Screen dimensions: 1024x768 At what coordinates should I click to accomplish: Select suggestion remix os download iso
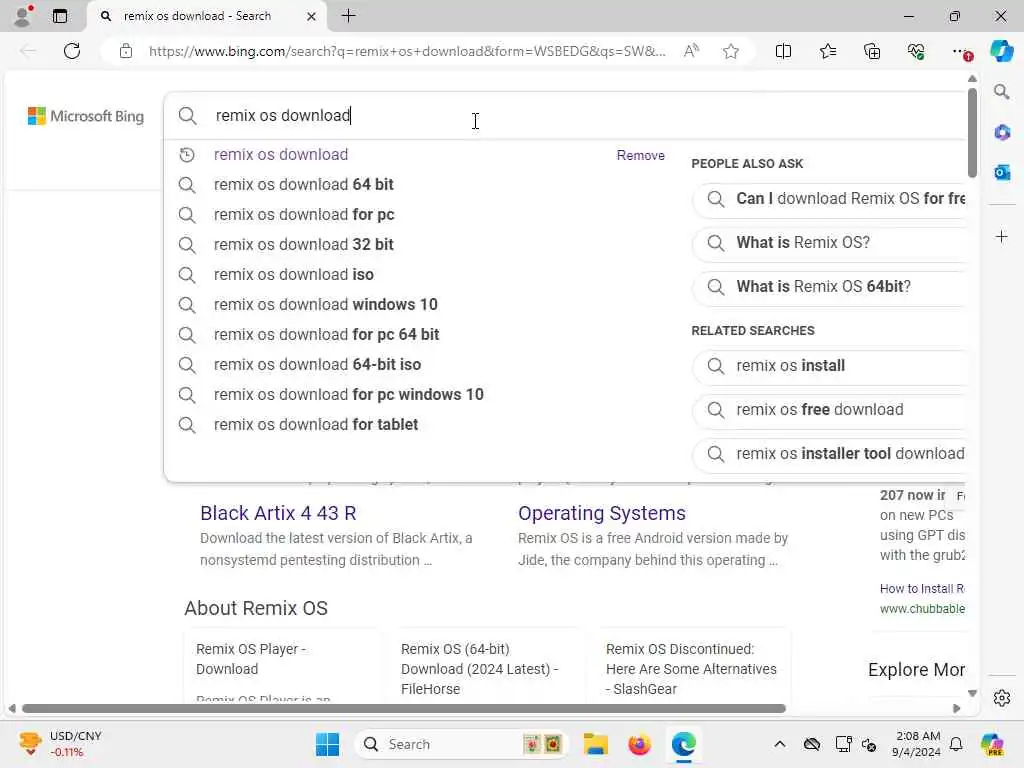pyautogui.click(x=294, y=275)
